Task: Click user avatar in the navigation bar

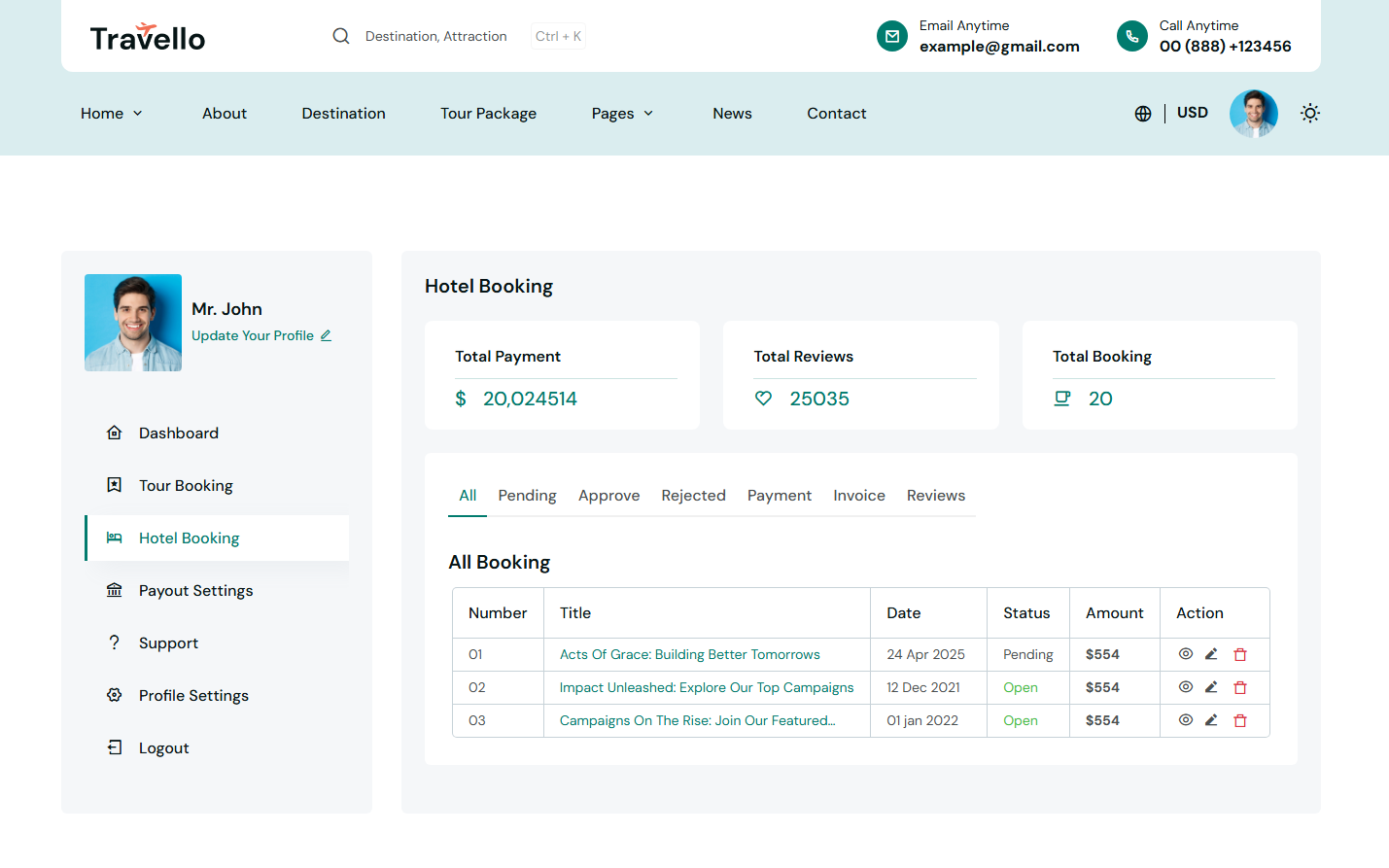Action: click(1253, 114)
